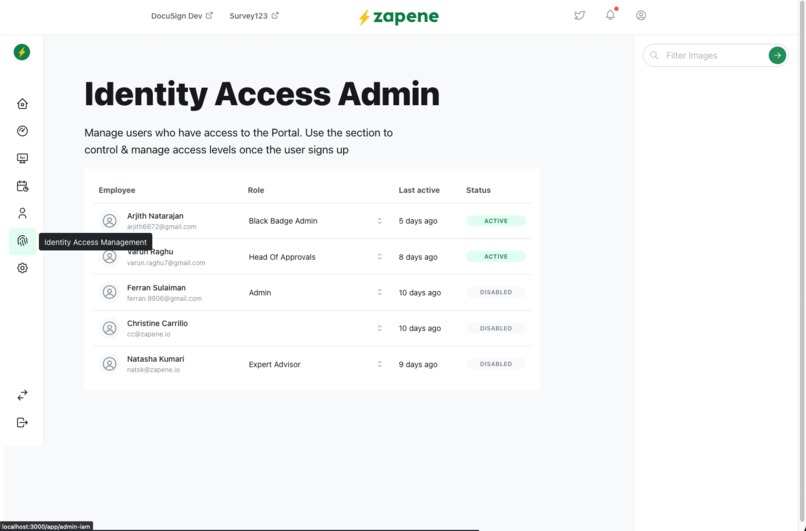806x531 pixels.
Task: Open the monitor presentation sidebar icon
Action: point(22,158)
